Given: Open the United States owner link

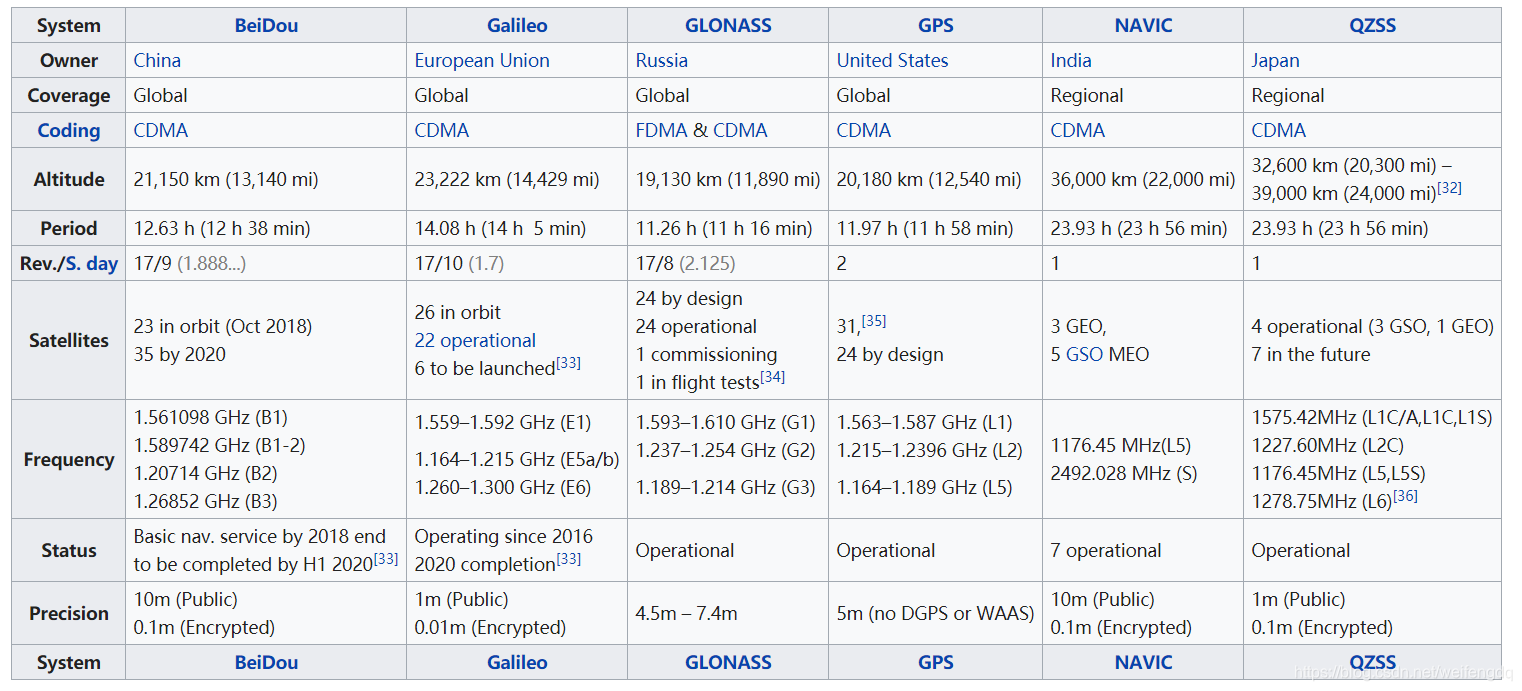Looking at the screenshot, I should point(892,60).
